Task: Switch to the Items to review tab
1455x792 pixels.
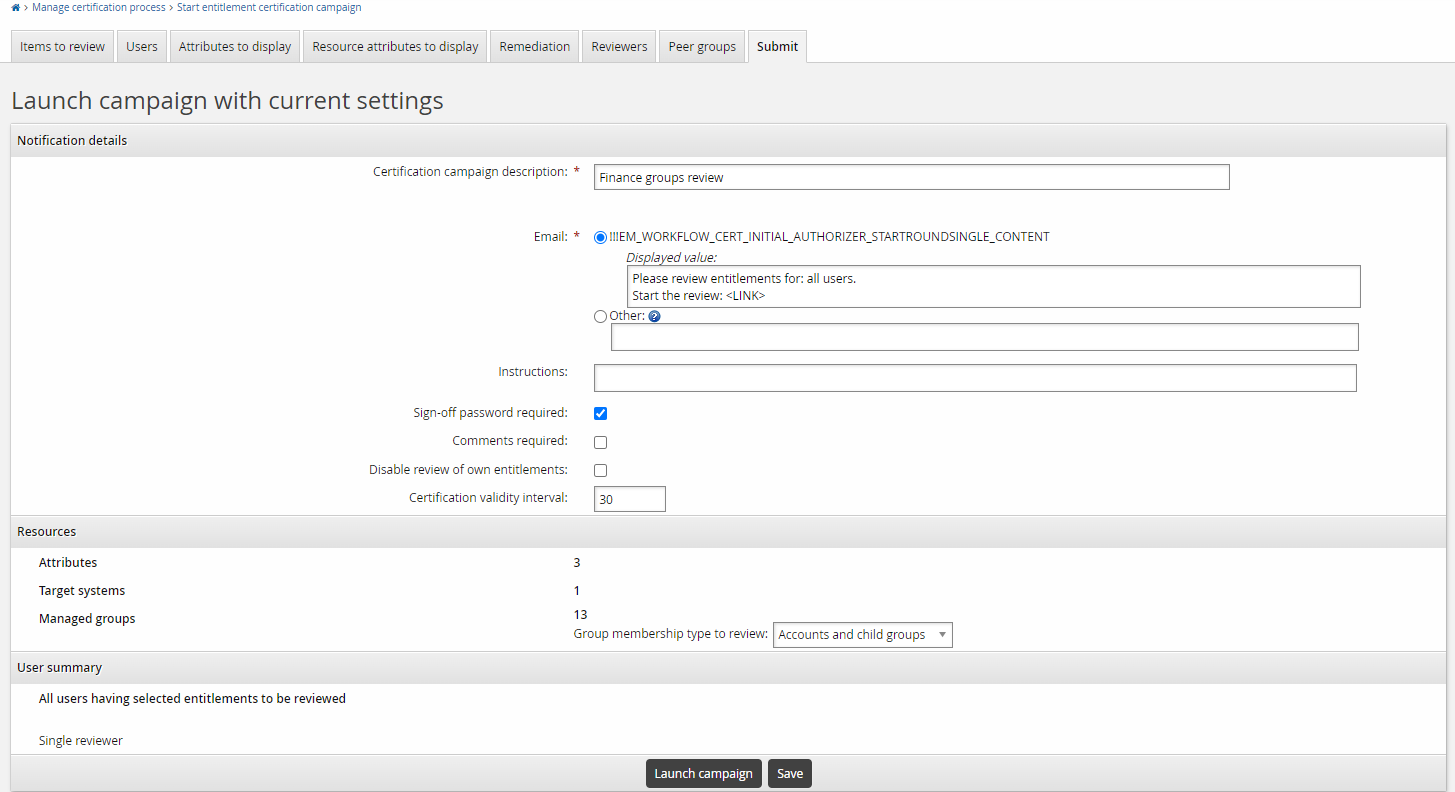Action: 62,47
